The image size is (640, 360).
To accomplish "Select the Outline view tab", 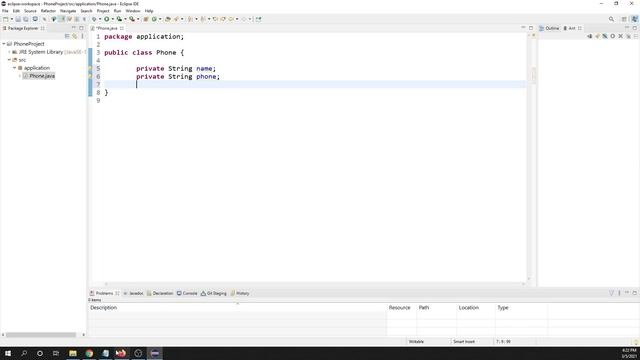I will pos(549,28).
